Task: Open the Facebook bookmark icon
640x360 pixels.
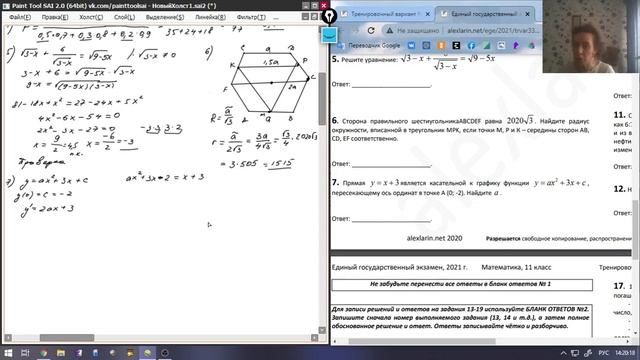Action: click(471, 45)
